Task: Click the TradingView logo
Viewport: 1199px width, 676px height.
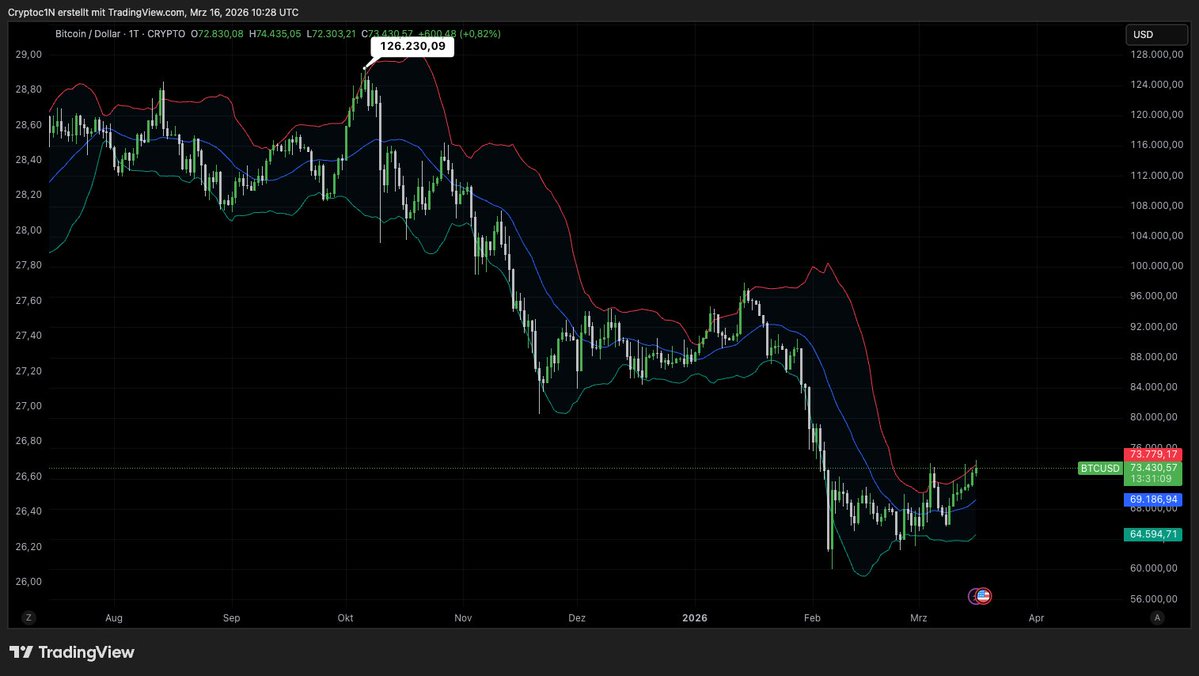Action: pyautogui.click(x=72, y=652)
